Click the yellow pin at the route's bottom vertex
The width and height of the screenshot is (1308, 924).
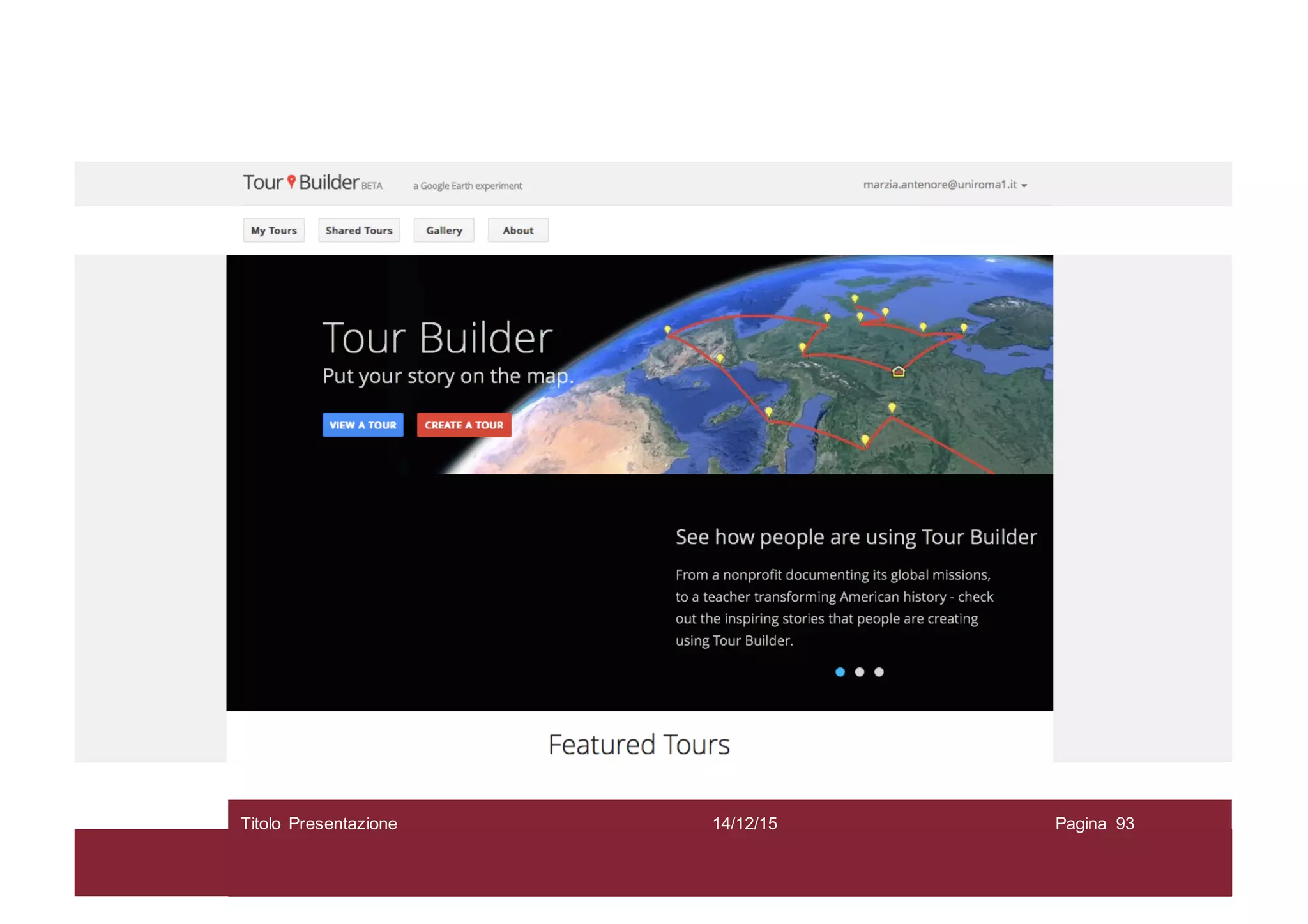(x=865, y=439)
